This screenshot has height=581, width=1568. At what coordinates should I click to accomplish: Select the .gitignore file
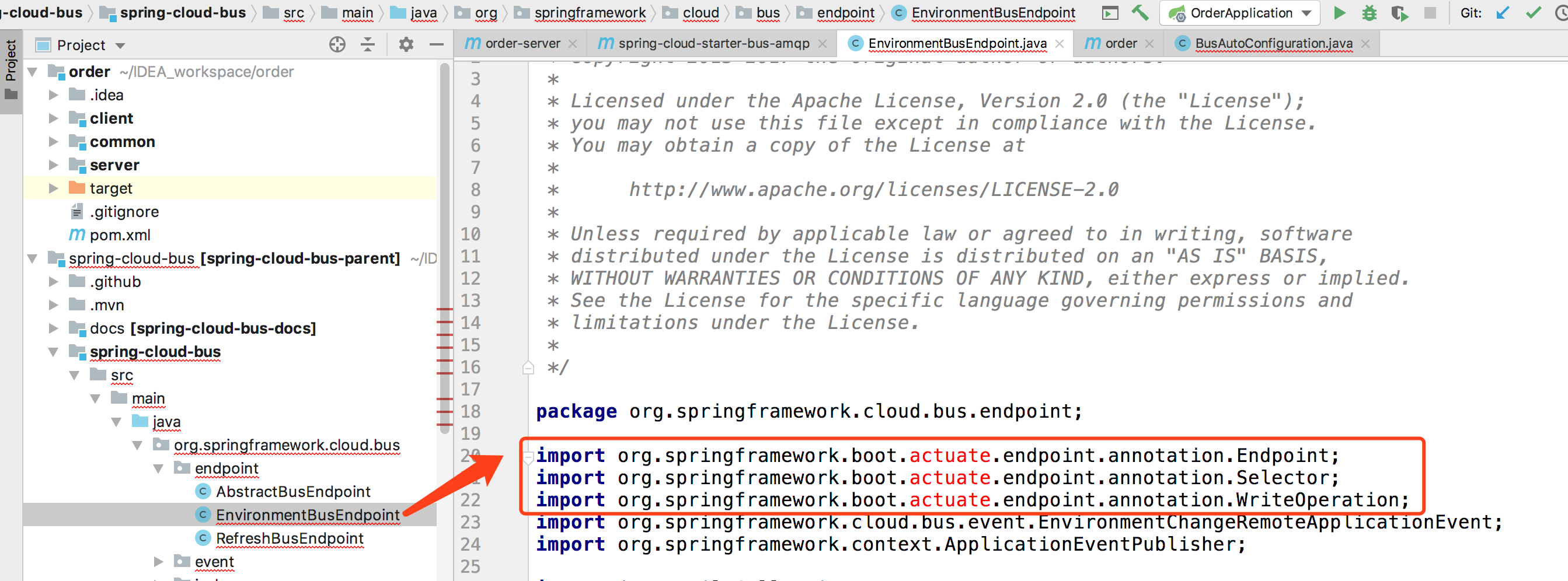(124, 212)
